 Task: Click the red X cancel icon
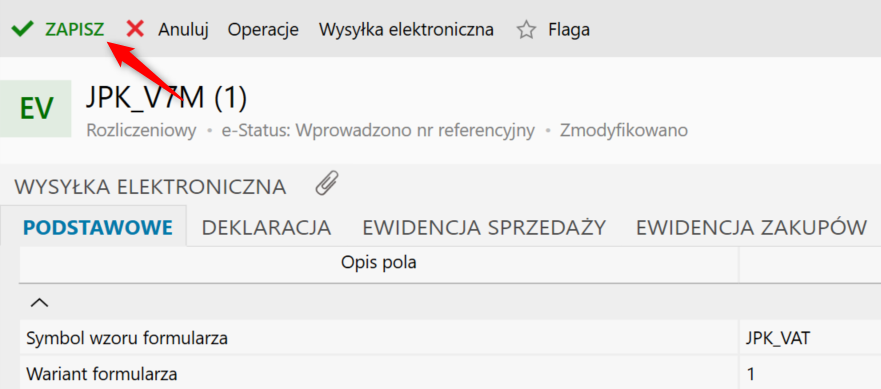135,28
